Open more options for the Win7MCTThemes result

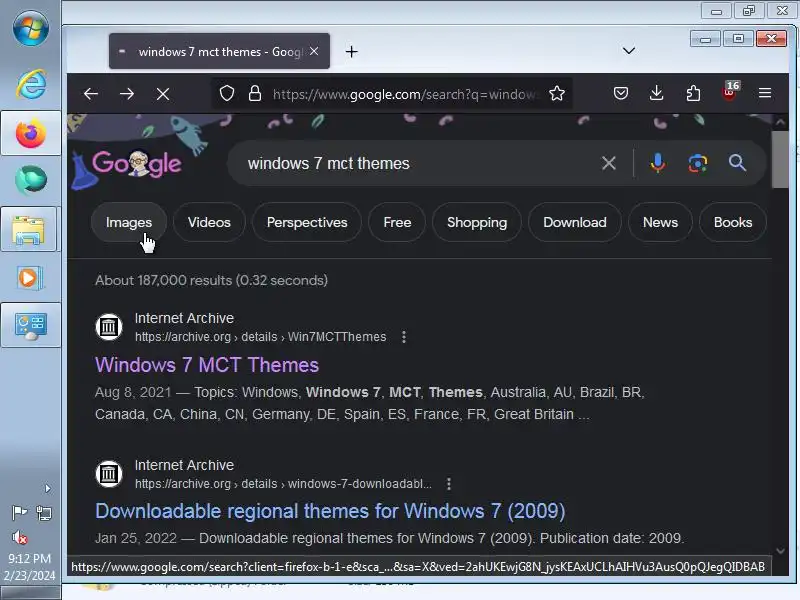tap(404, 337)
